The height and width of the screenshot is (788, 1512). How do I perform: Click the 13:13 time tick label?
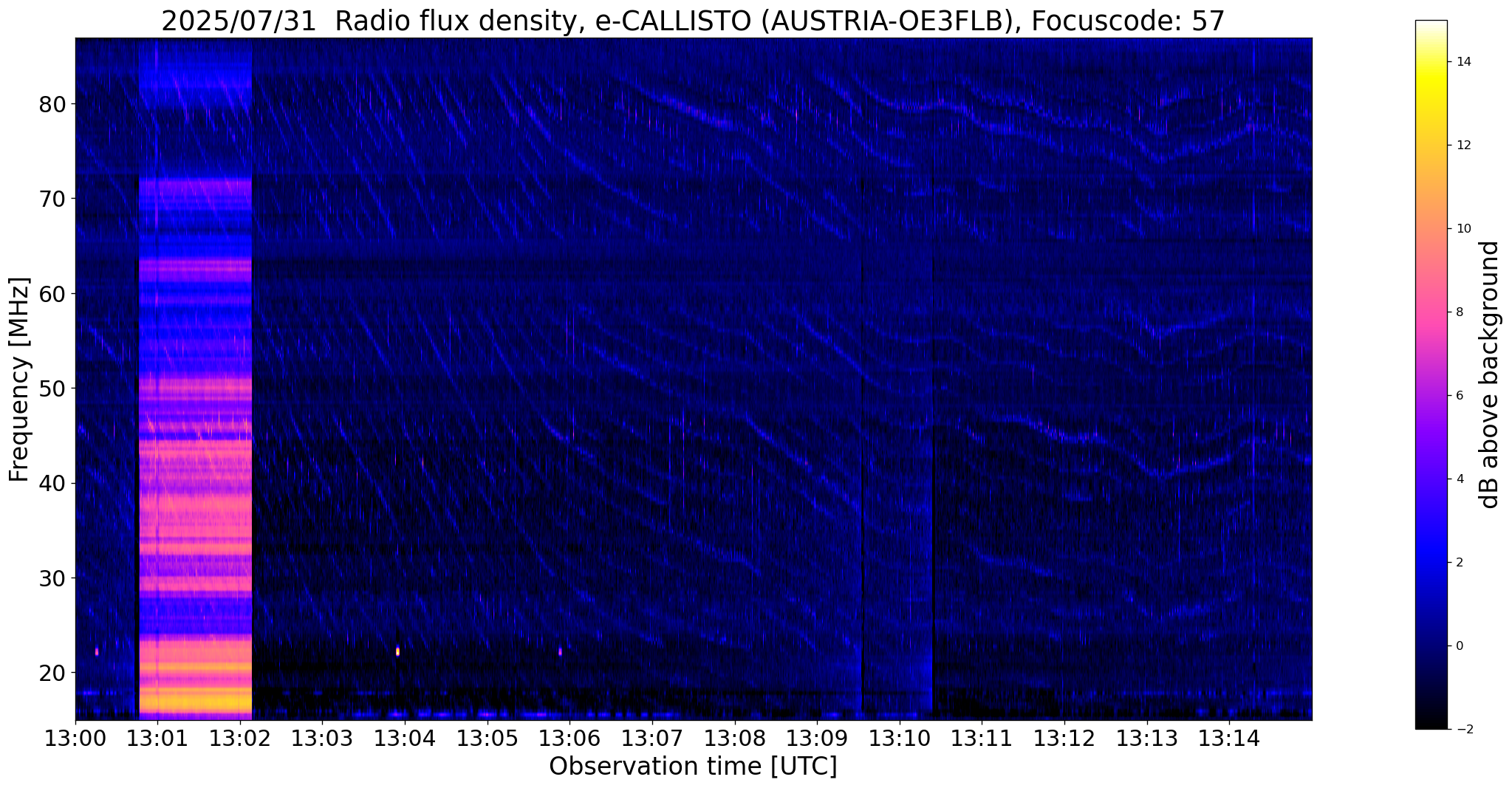tap(1146, 739)
